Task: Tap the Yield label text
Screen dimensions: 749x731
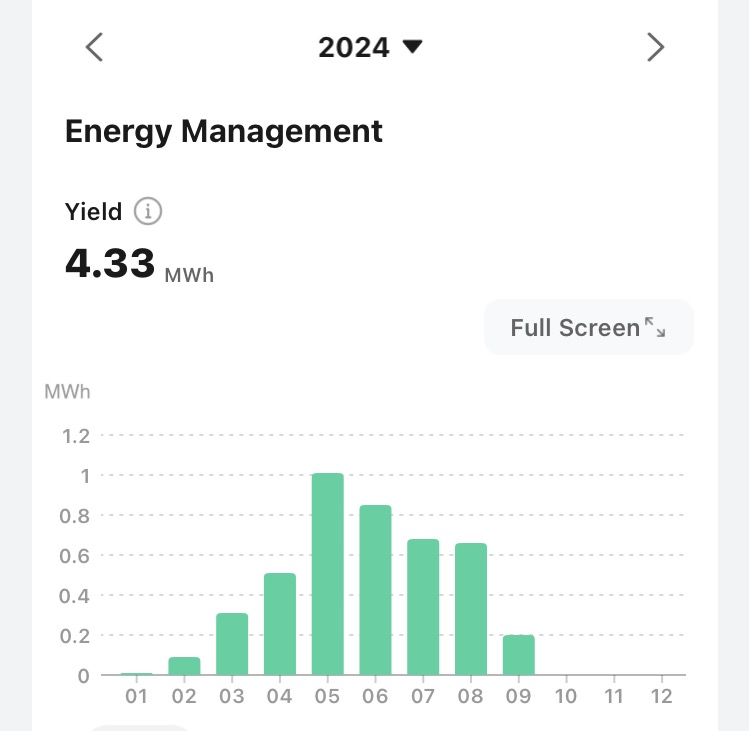Action: 93,212
